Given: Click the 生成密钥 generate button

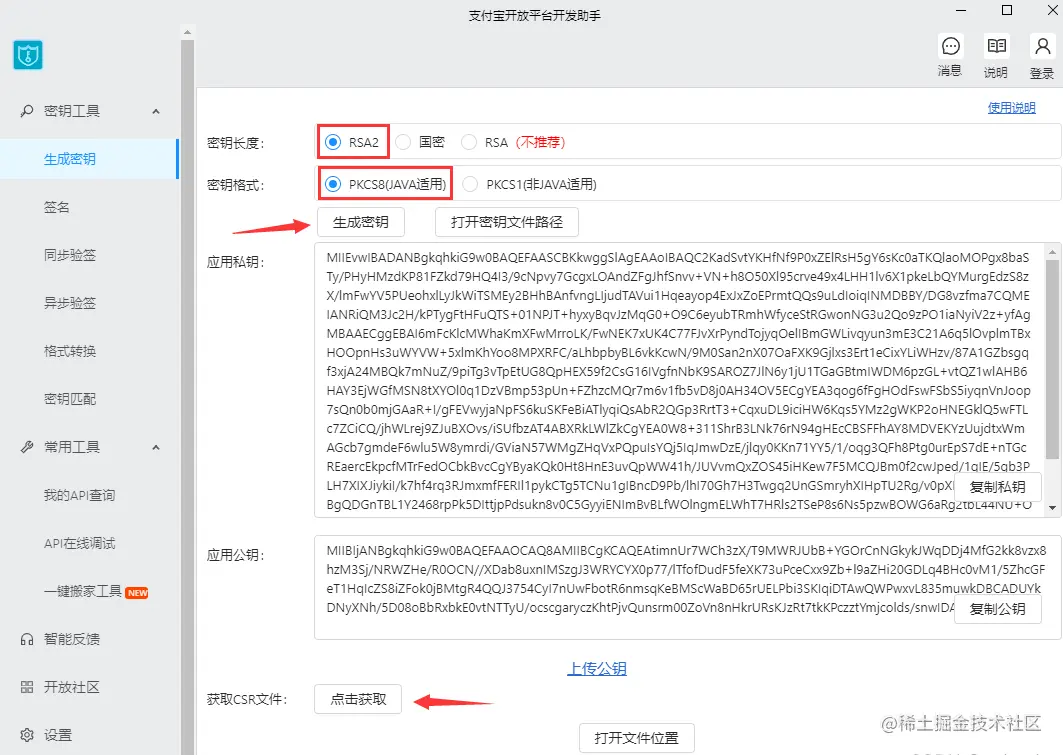Looking at the screenshot, I should click(x=361, y=222).
